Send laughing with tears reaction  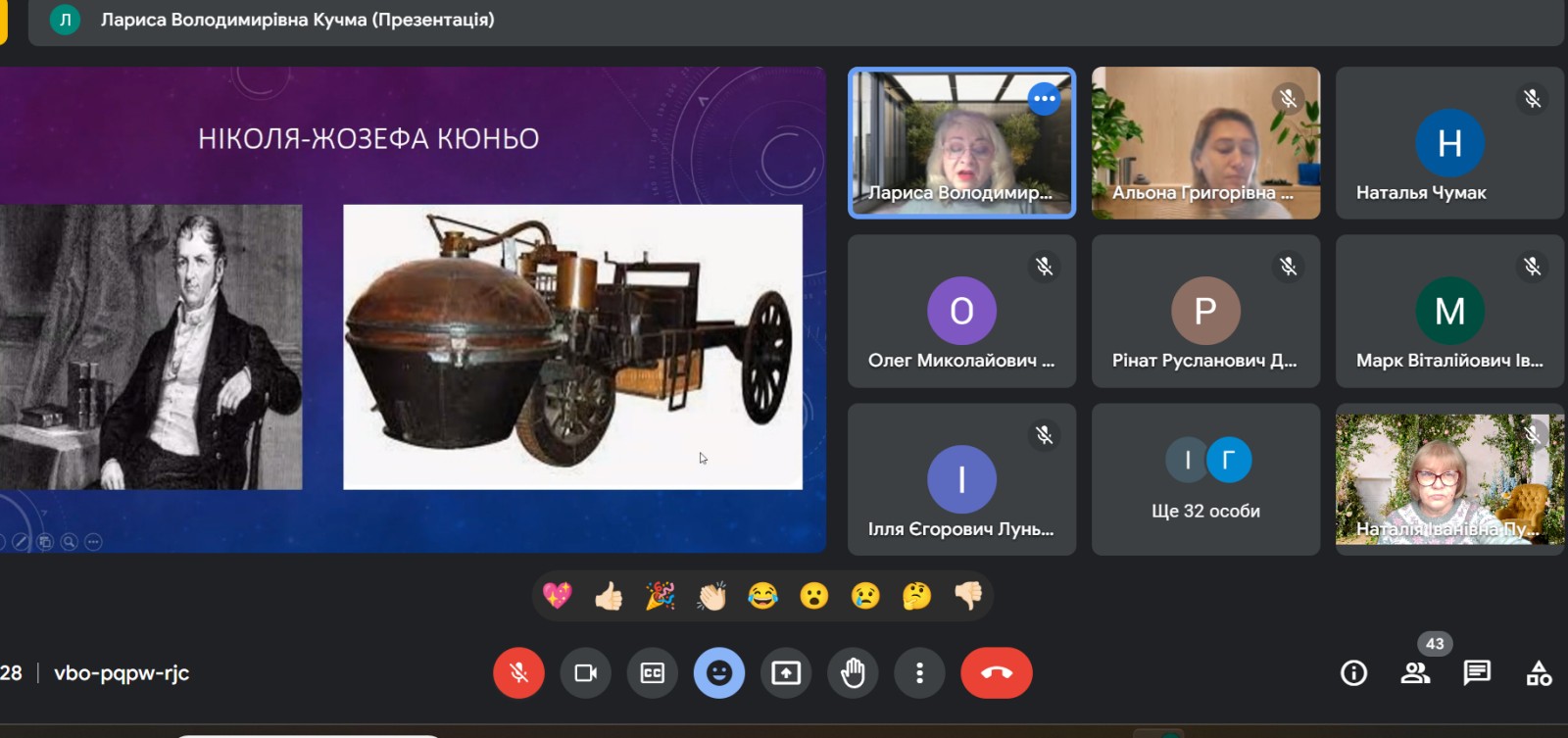tap(762, 596)
